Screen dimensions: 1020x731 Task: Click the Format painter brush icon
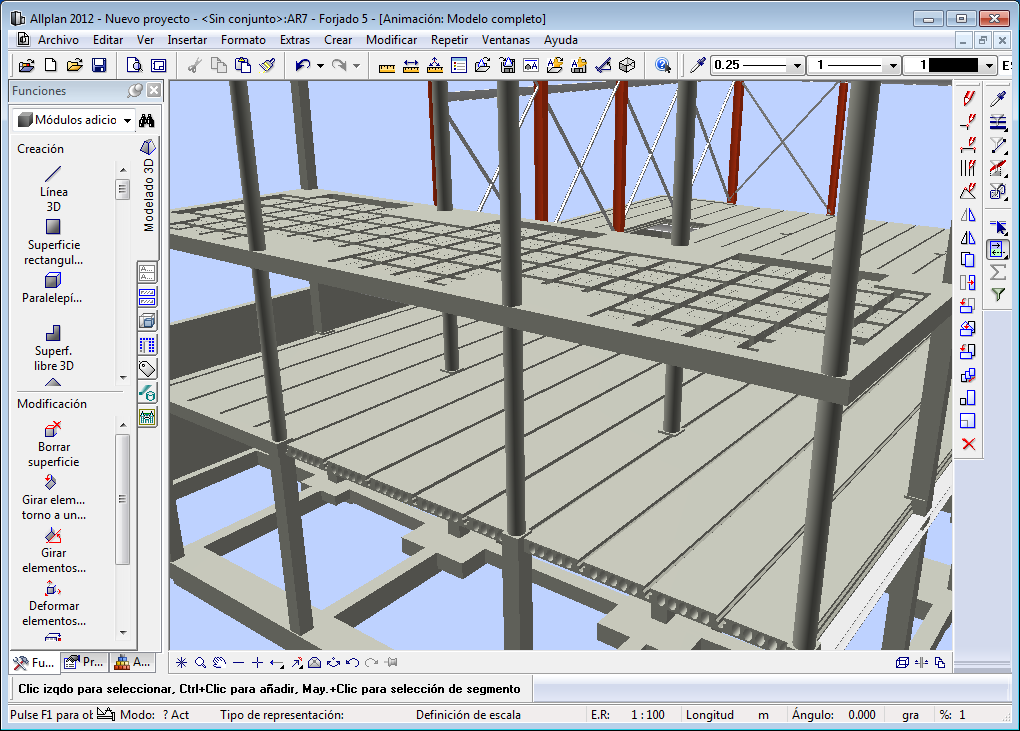click(x=267, y=65)
